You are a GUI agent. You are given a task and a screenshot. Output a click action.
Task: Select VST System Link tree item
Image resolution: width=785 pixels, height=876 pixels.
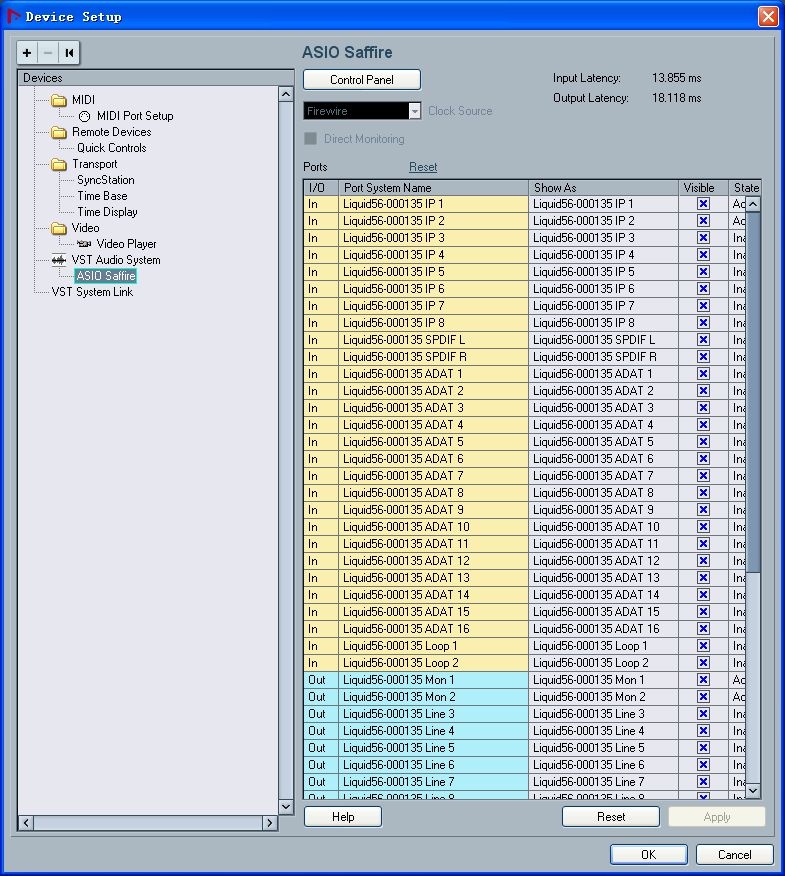pos(92,292)
